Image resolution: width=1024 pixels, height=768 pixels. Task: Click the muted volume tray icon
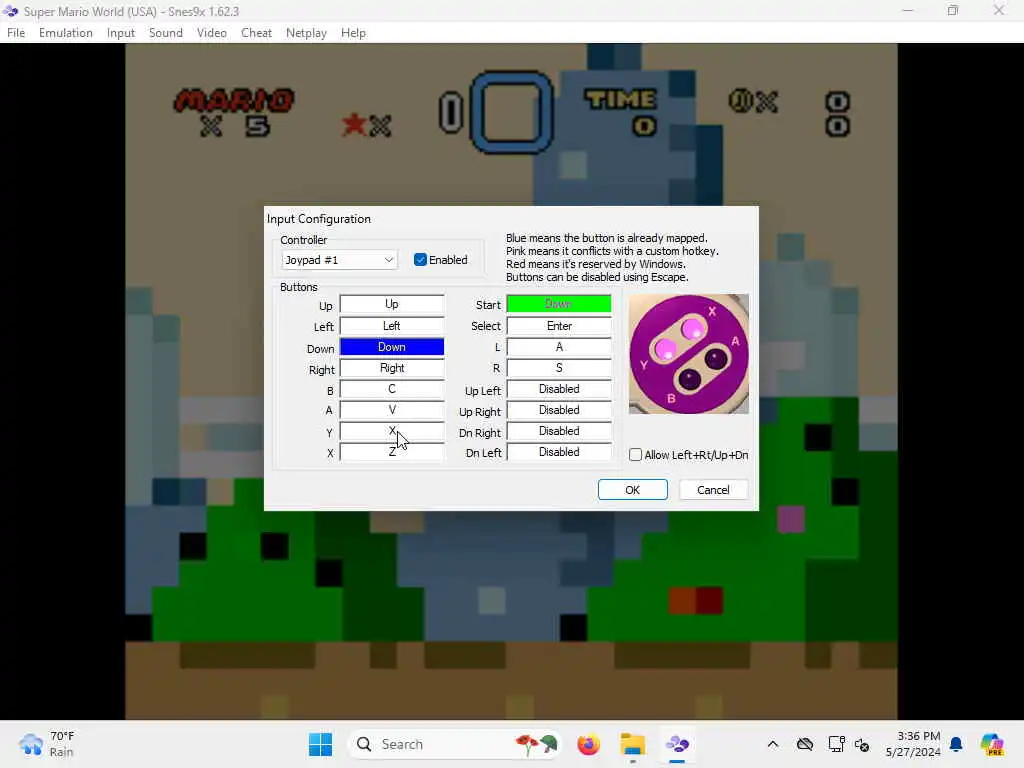click(862, 744)
